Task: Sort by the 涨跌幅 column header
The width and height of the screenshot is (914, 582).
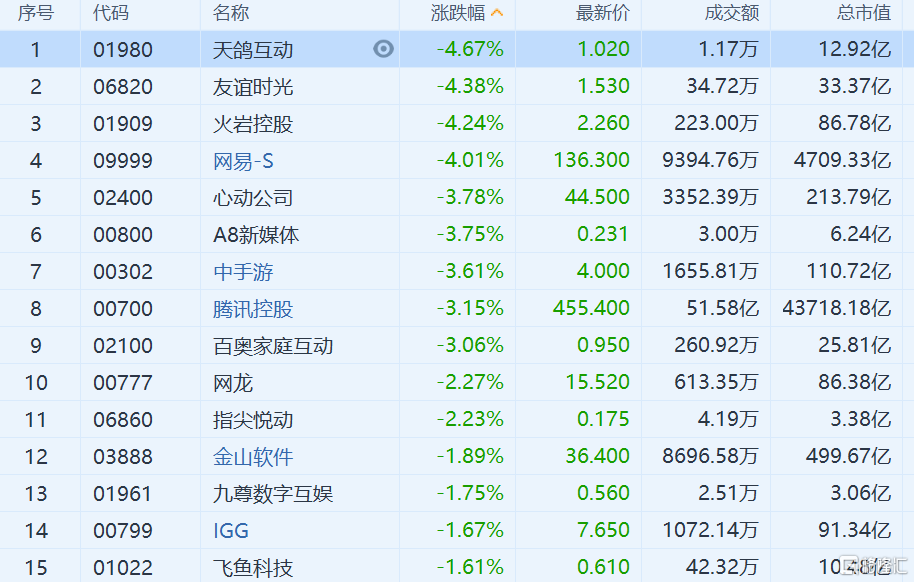Action: (x=458, y=13)
